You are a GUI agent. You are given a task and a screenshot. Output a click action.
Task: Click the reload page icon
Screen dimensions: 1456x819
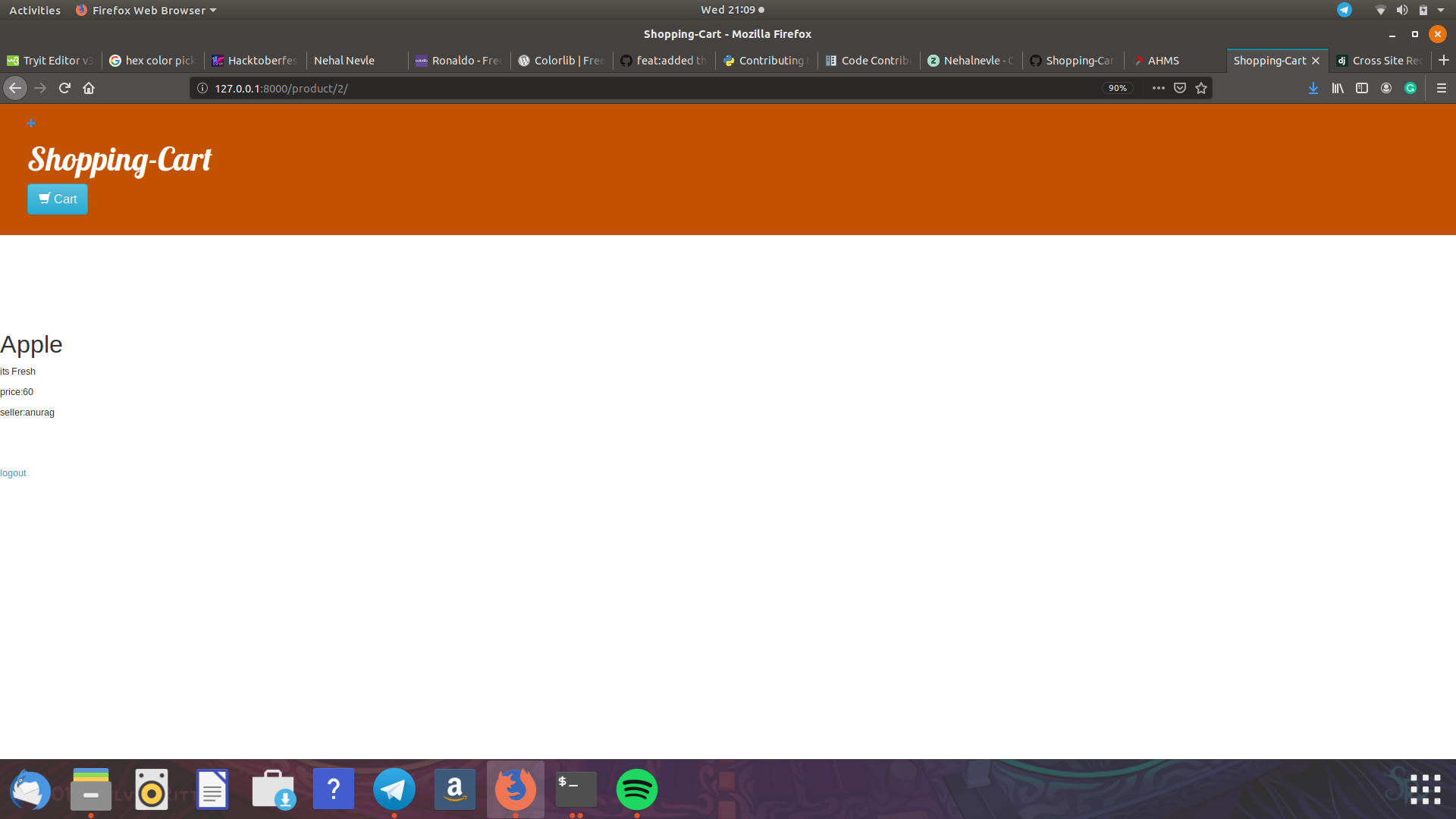tap(64, 88)
